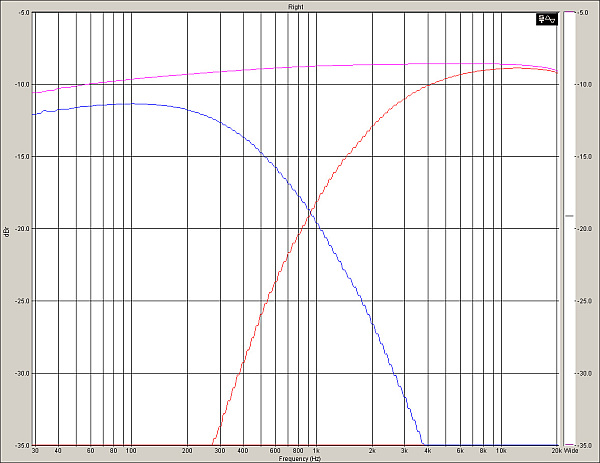Click the blue and red curve crossover point
Image resolution: width=600 pixels, height=463 pixels.
tap(312, 211)
